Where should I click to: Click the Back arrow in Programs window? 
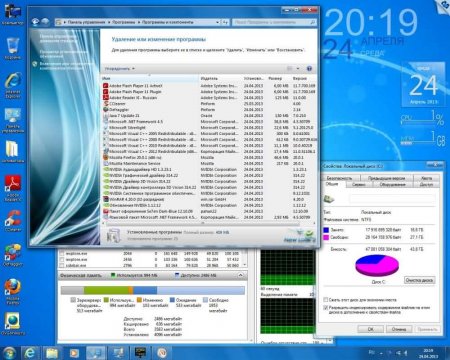(35, 22)
